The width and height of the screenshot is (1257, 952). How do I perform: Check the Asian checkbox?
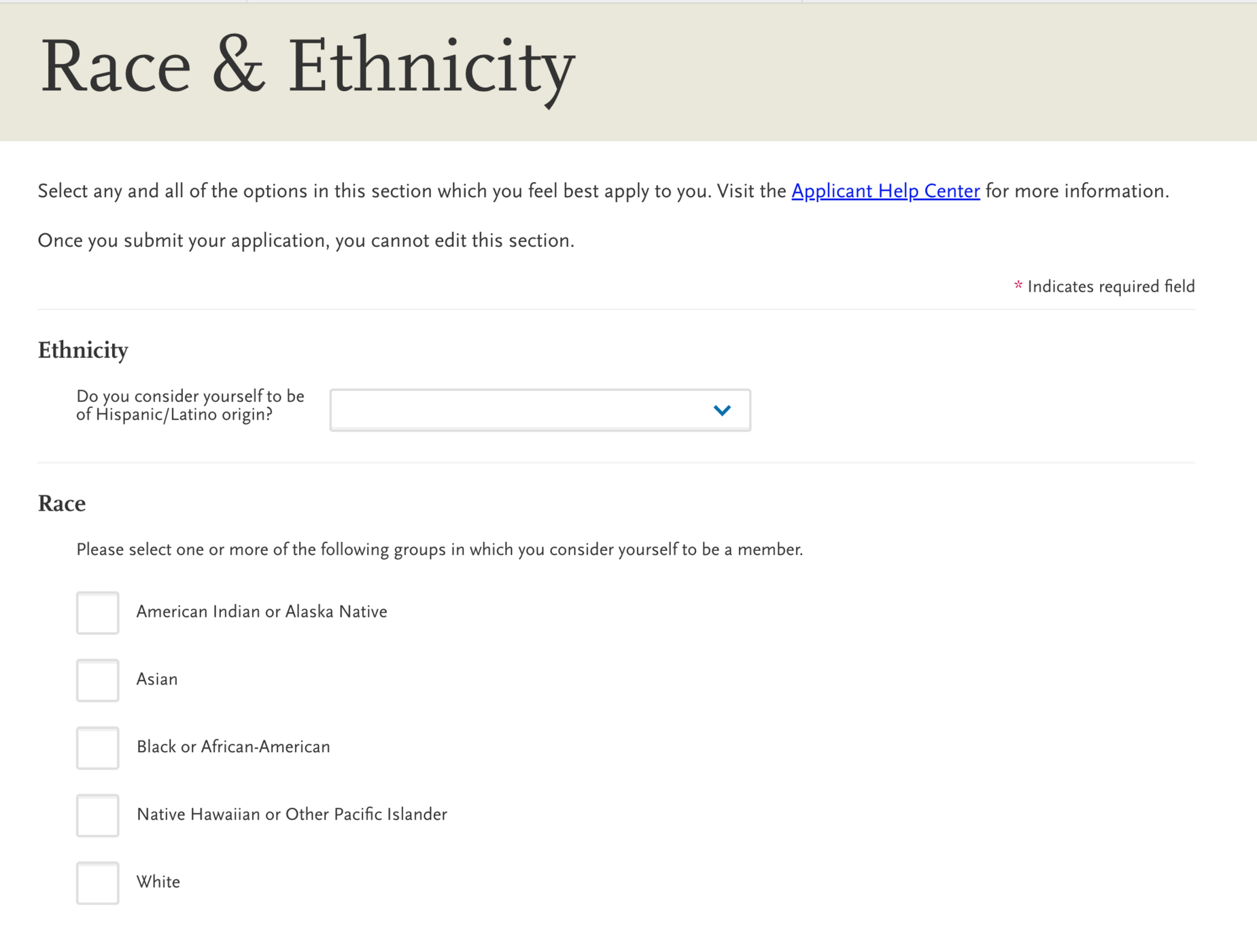coord(97,680)
